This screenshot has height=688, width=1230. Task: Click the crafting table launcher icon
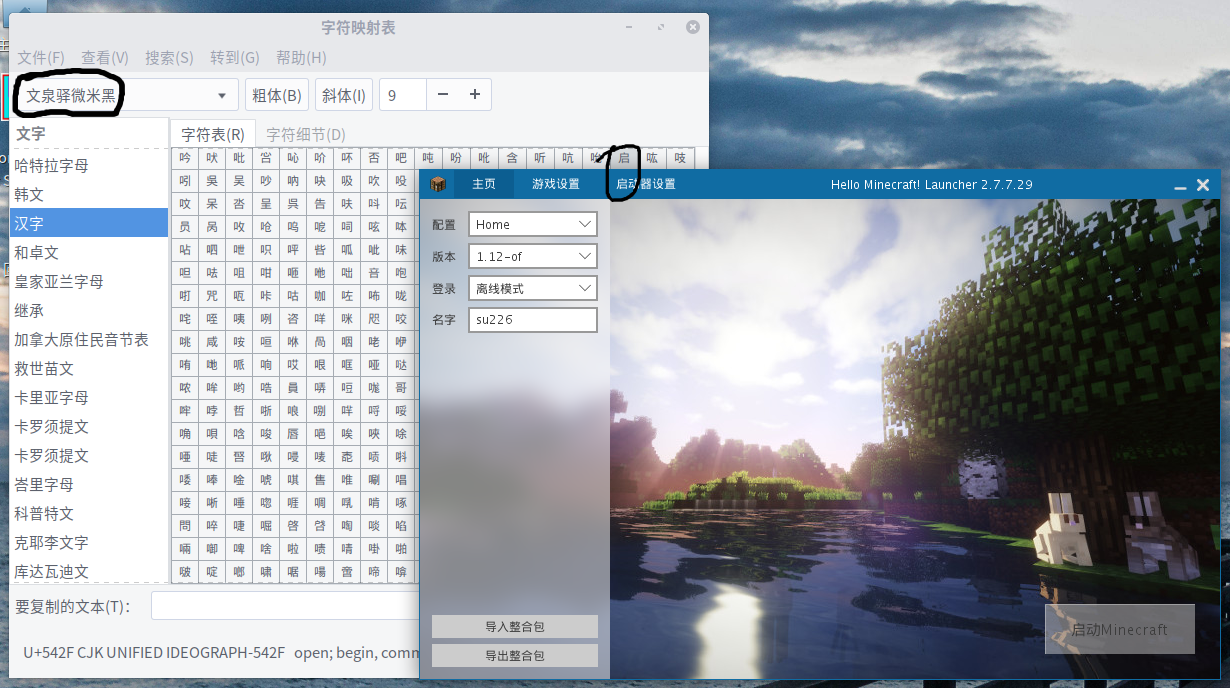tap(437, 183)
